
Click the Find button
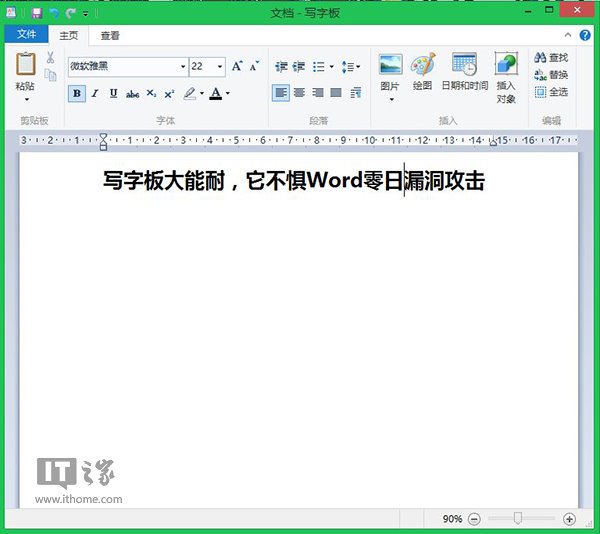tap(551, 58)
